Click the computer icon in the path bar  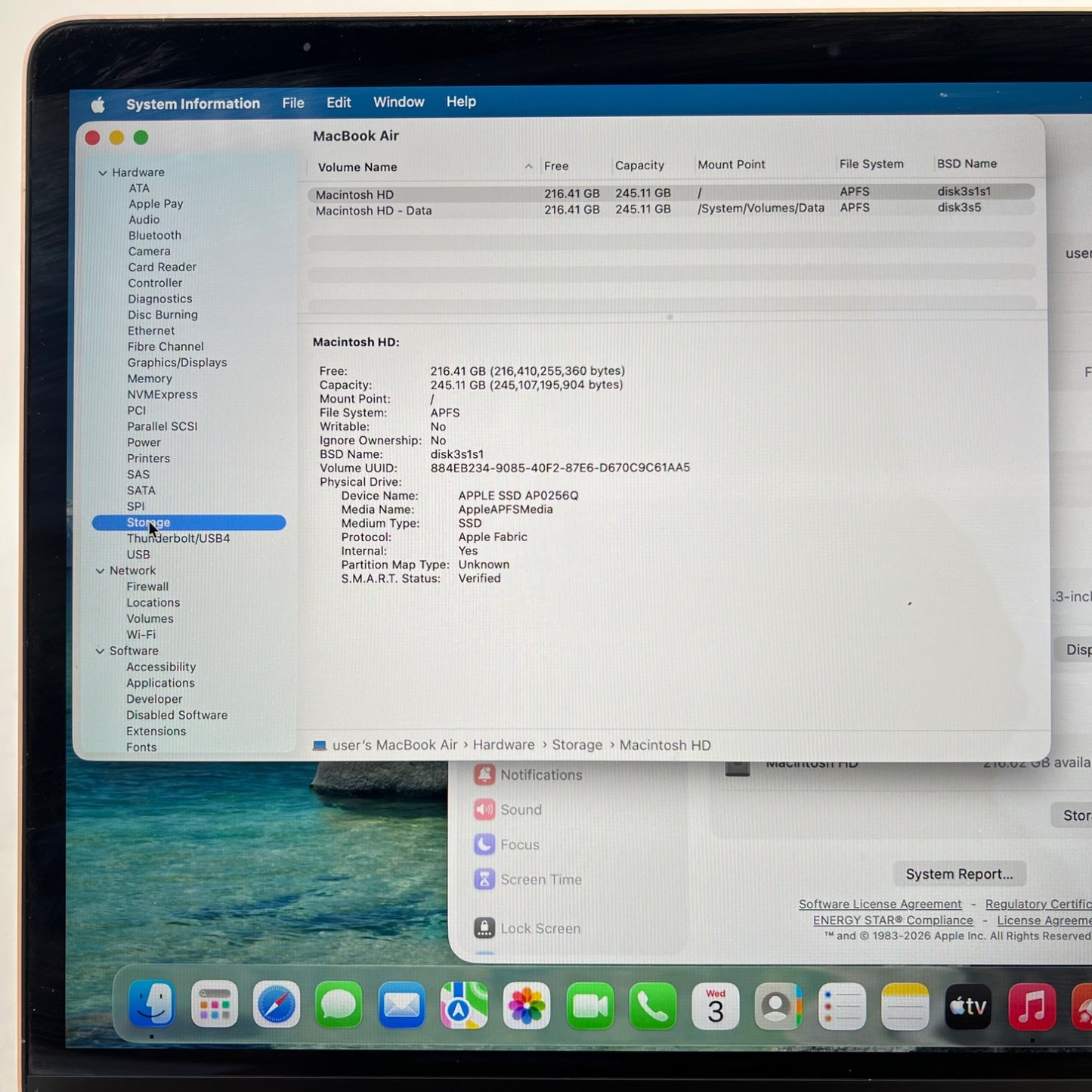click(x=320, y=745)
